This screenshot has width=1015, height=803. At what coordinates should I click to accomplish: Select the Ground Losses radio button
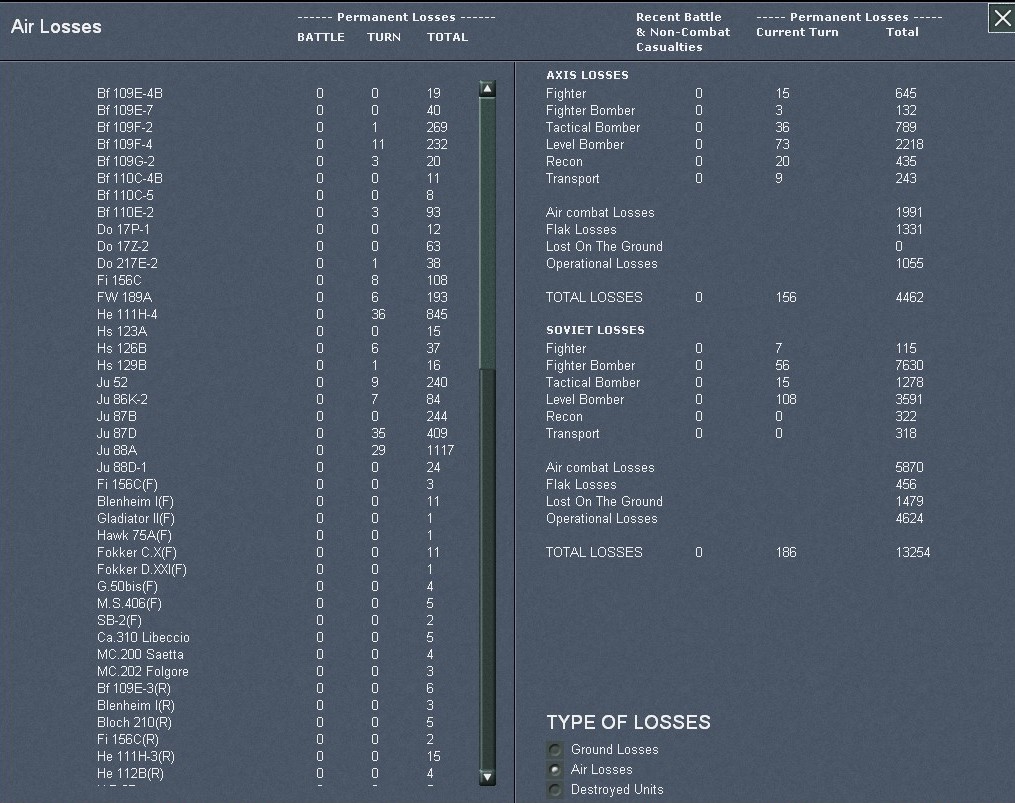point(554,750)
